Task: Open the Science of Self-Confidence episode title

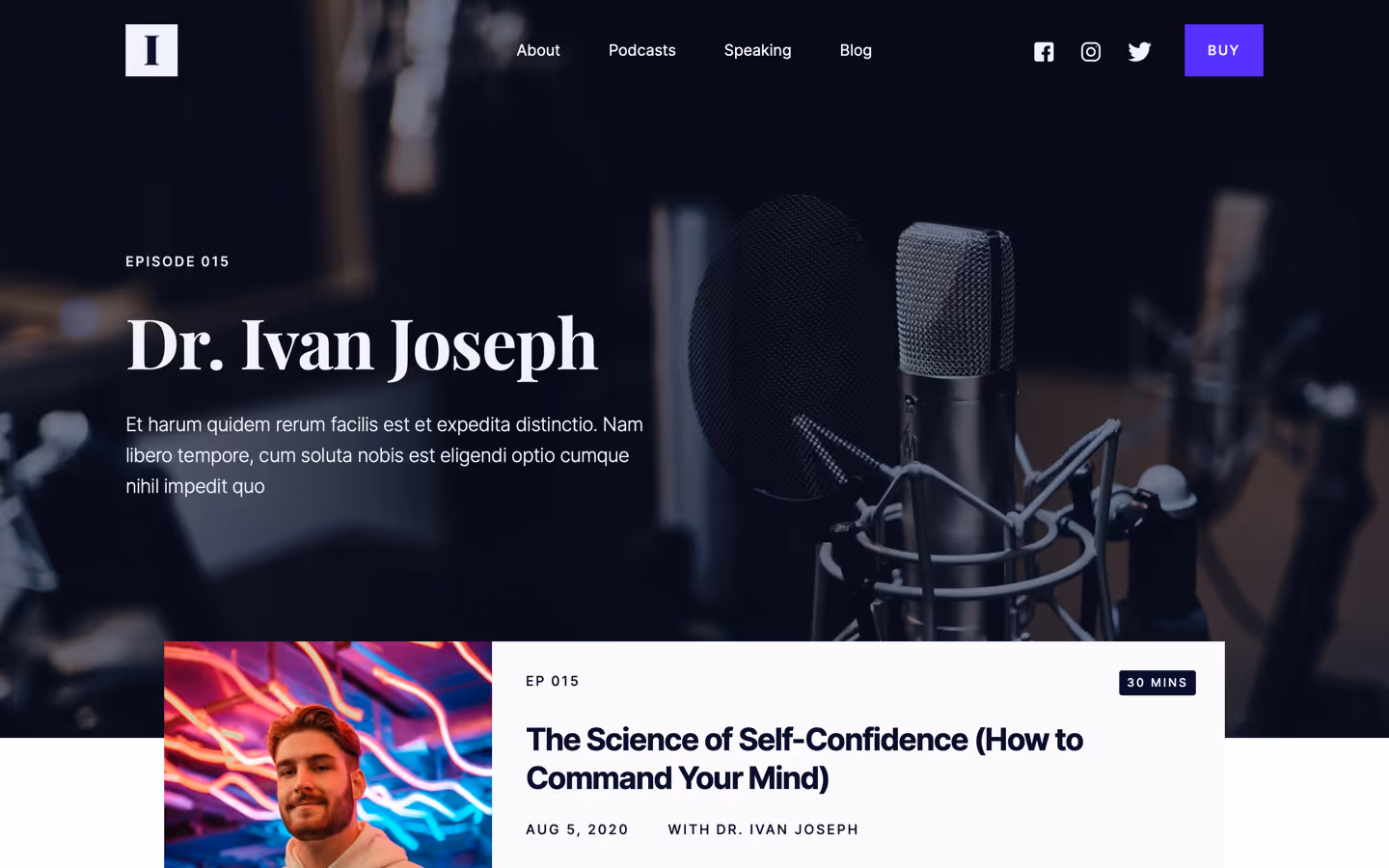Action: [804, 758]
